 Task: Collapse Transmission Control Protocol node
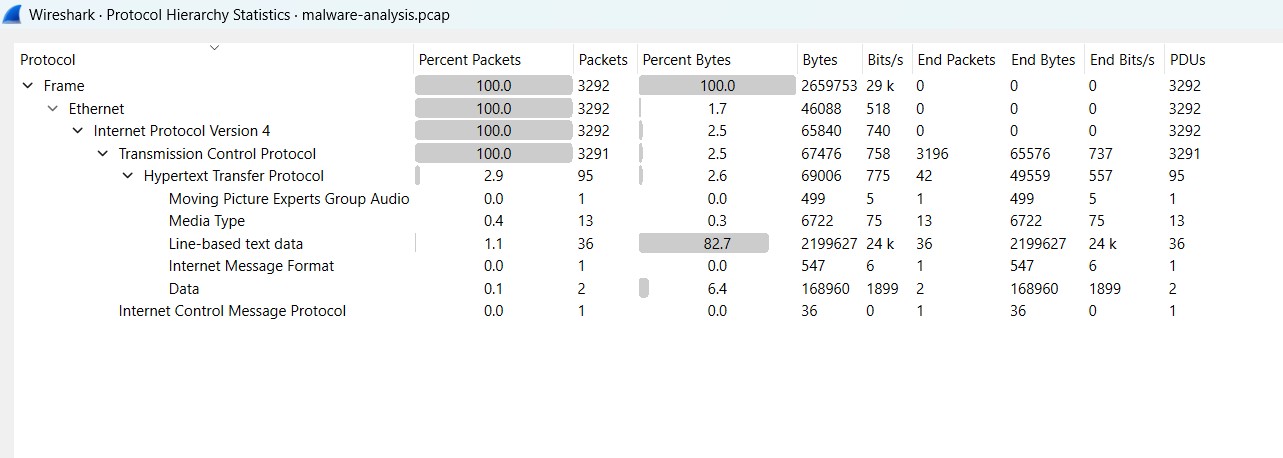102,154
